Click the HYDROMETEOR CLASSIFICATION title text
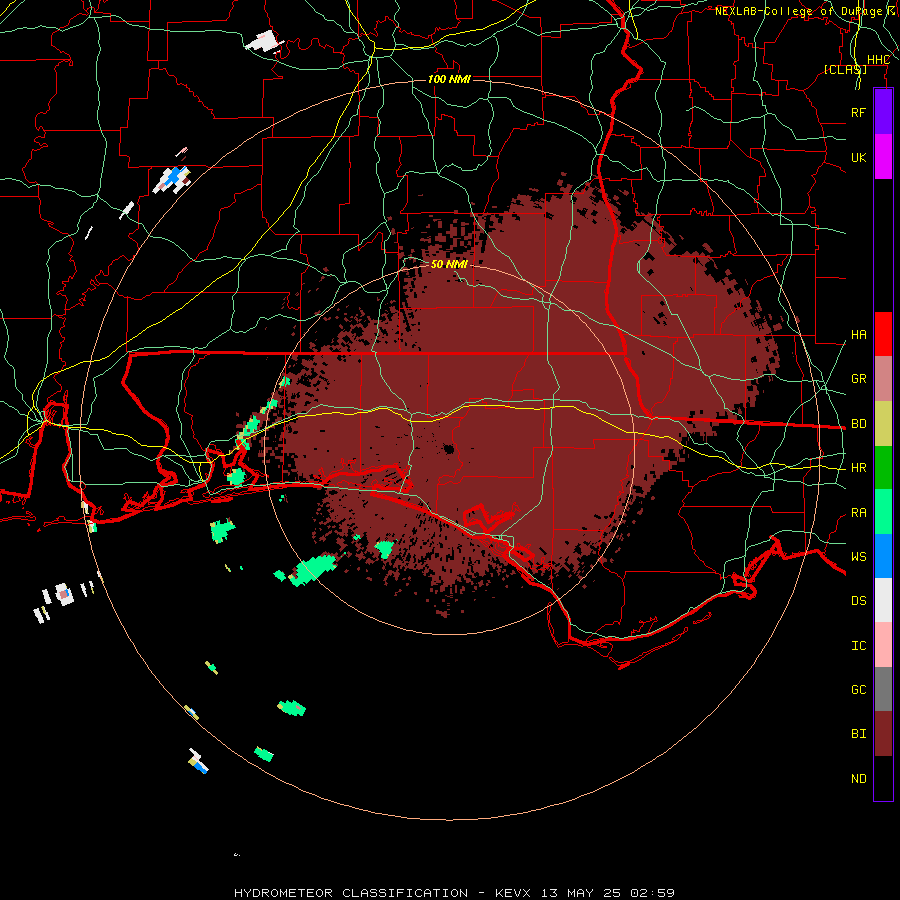 351,893
